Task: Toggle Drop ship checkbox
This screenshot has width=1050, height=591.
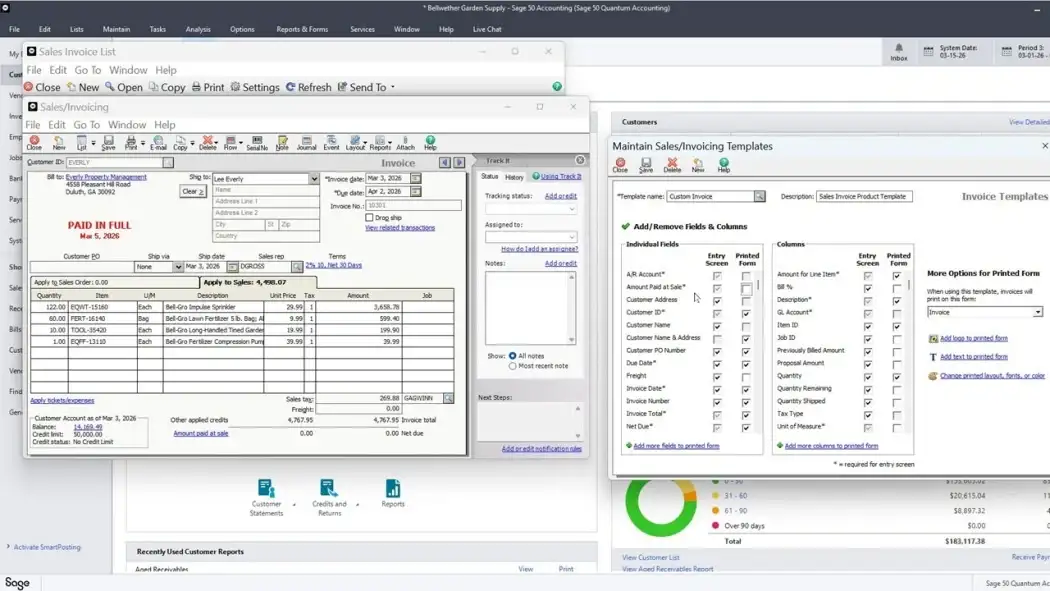Action: [x=369, y=218]
